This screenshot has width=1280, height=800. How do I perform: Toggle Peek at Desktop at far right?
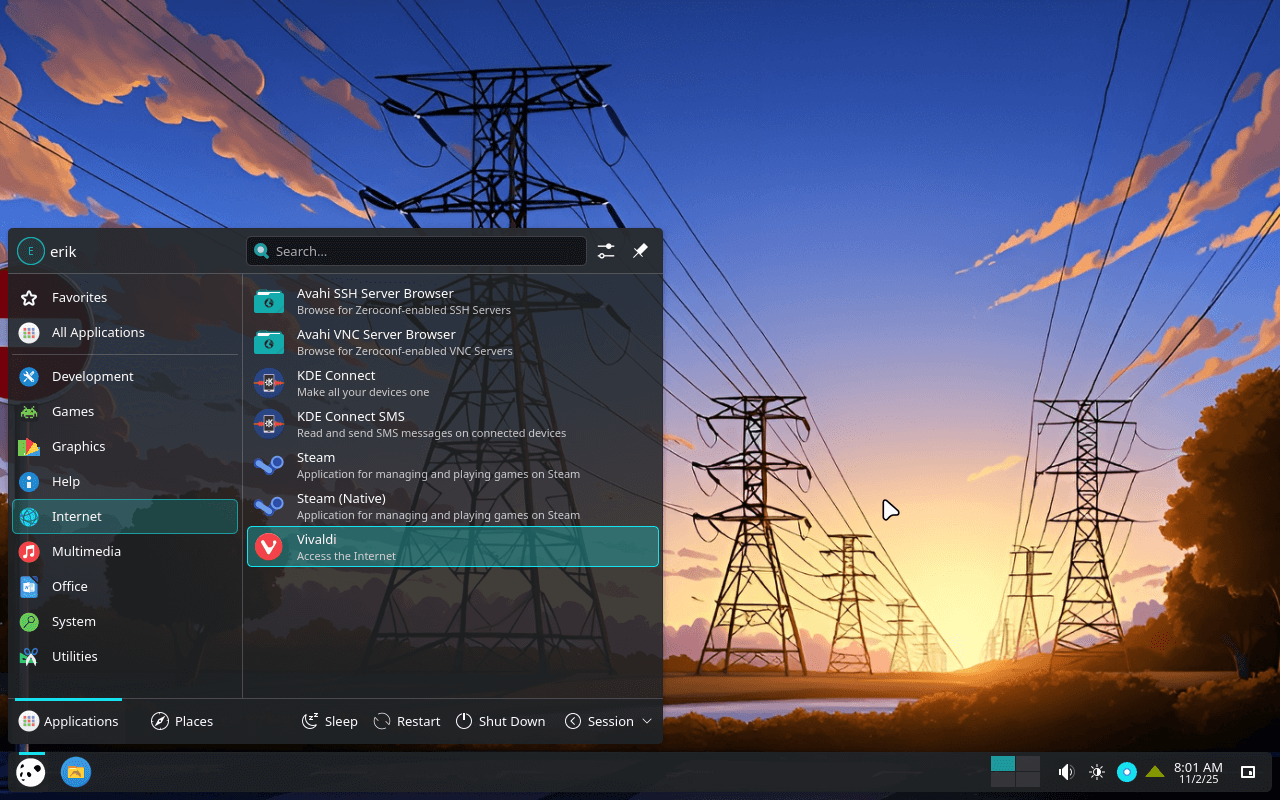click(1247, 771)
